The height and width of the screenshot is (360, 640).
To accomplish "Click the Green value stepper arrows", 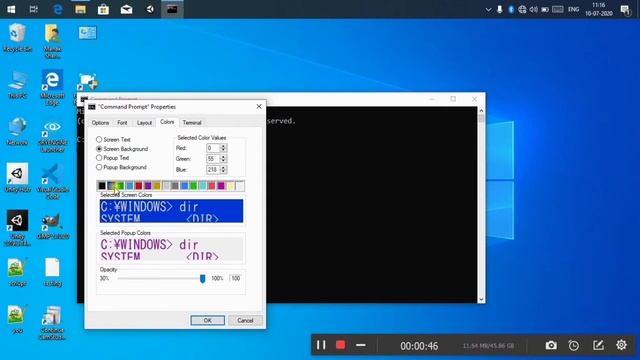I will coord(223,159).
